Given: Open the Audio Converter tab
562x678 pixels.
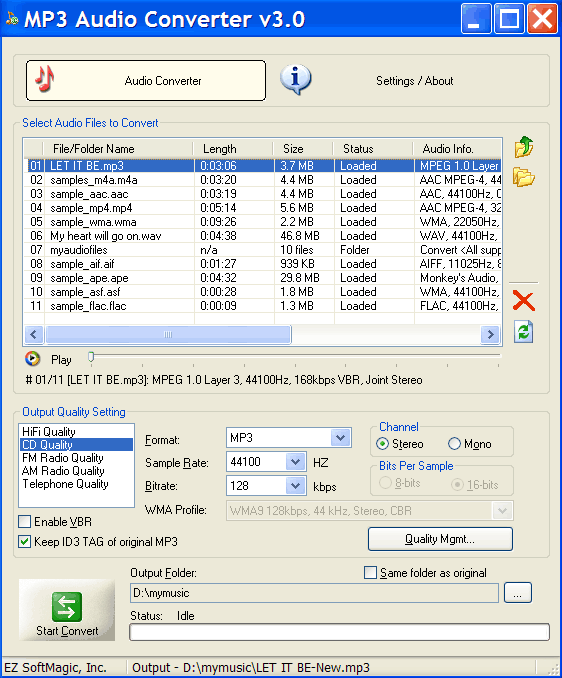Looking at the screenshot, I should click(146, 80).
